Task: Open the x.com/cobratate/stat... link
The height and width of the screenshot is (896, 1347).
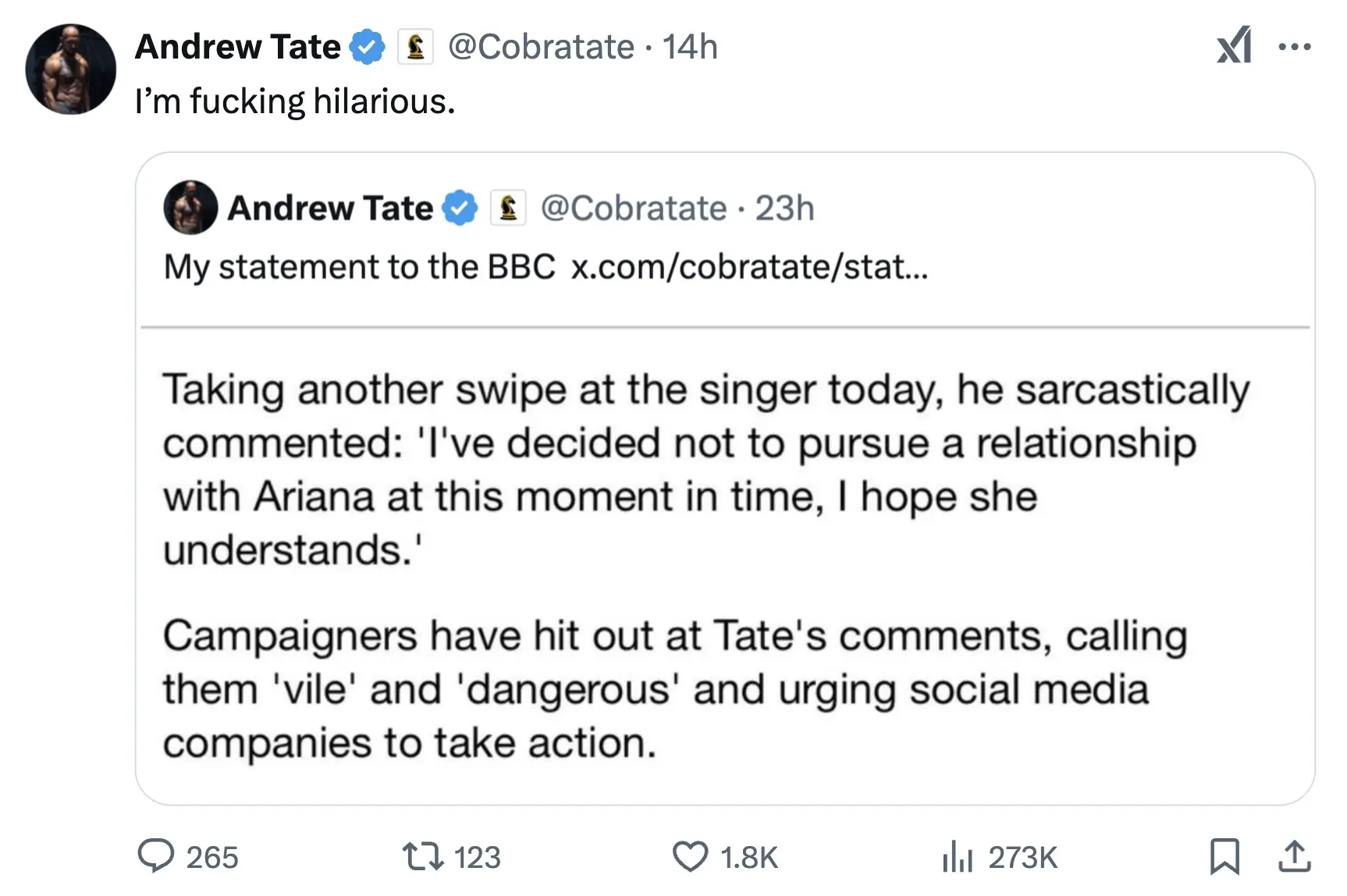Action: pos(749,267)
